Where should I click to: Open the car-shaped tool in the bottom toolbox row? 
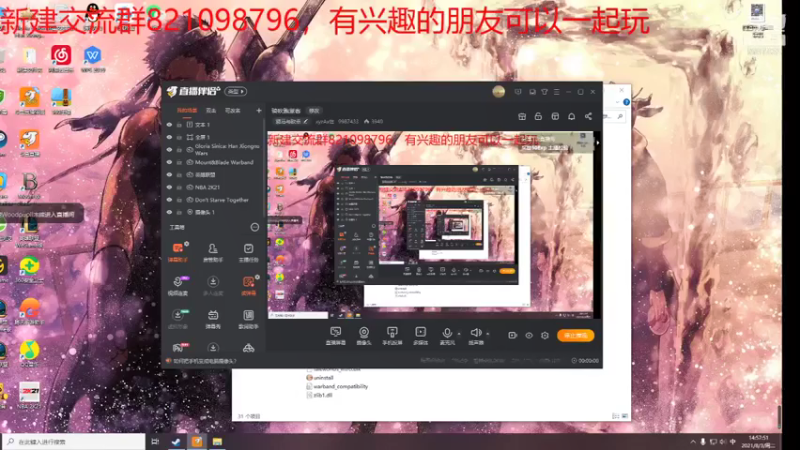coord(248,348)
